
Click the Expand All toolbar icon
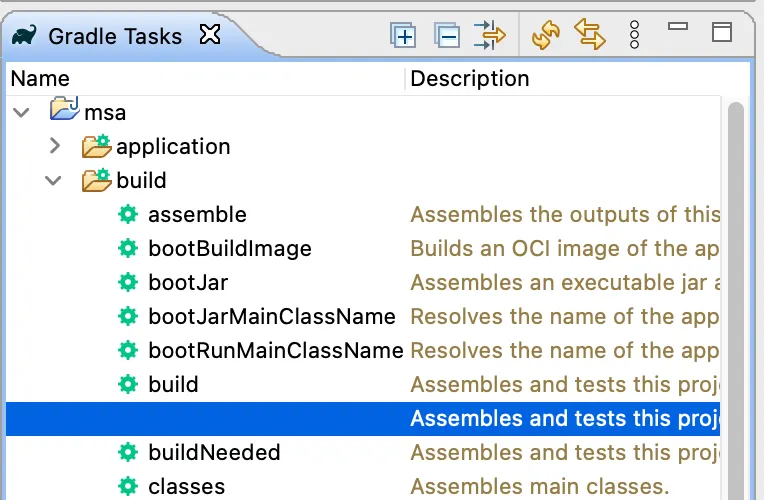click(402, 36)
